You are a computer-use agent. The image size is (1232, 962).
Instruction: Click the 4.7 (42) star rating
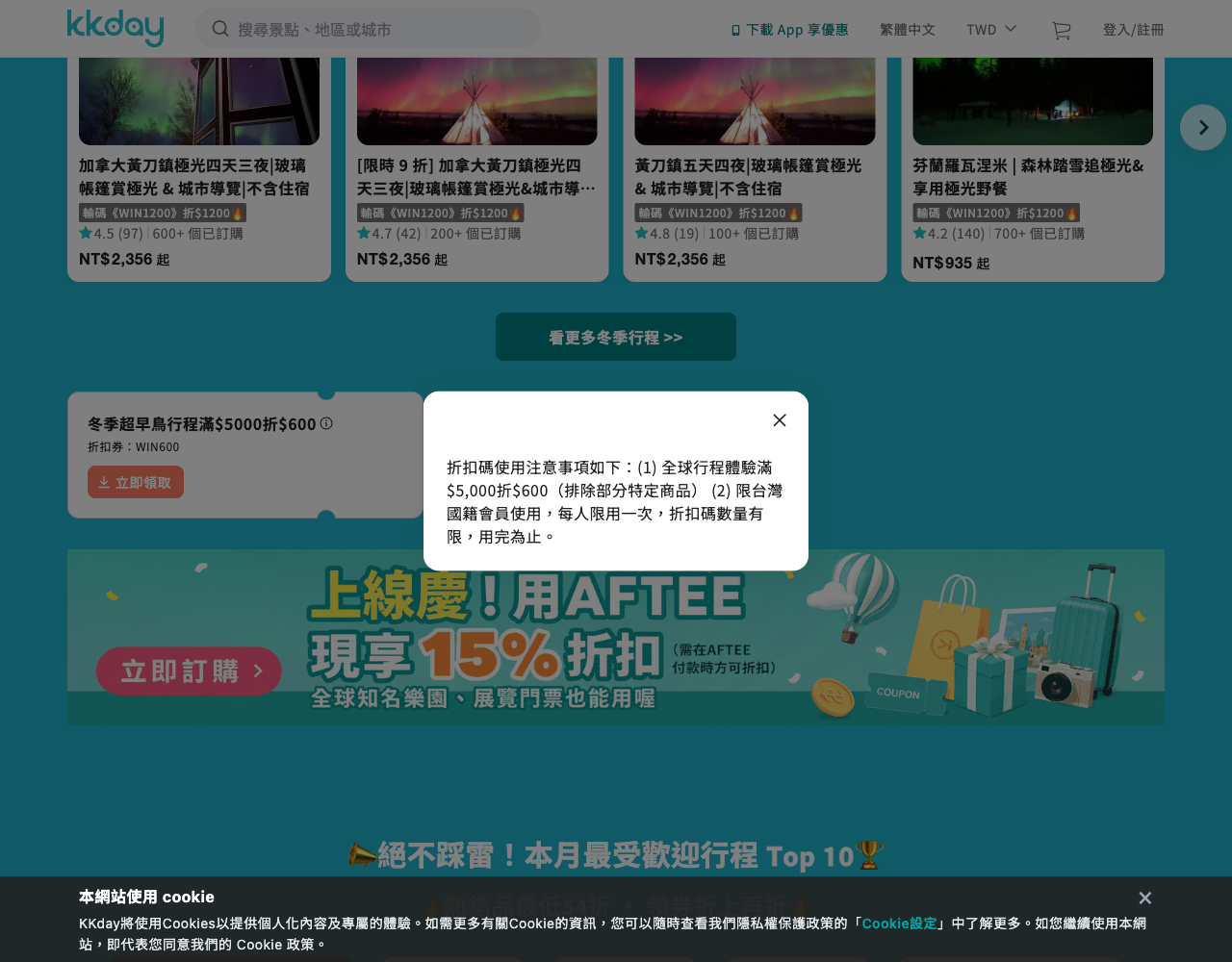pos(389,234)
